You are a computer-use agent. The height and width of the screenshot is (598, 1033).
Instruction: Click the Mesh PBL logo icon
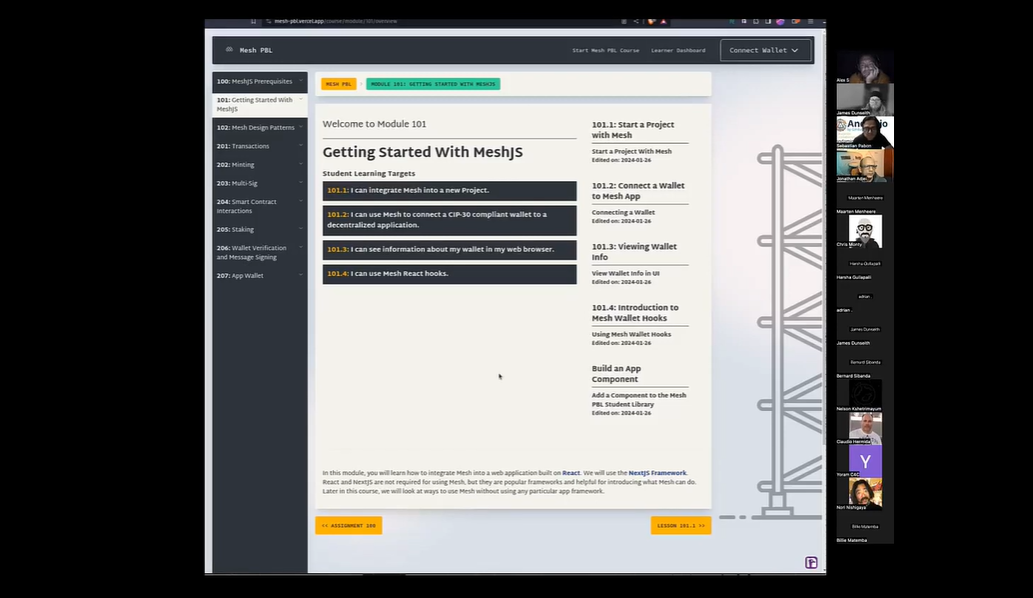click(229, 50)
